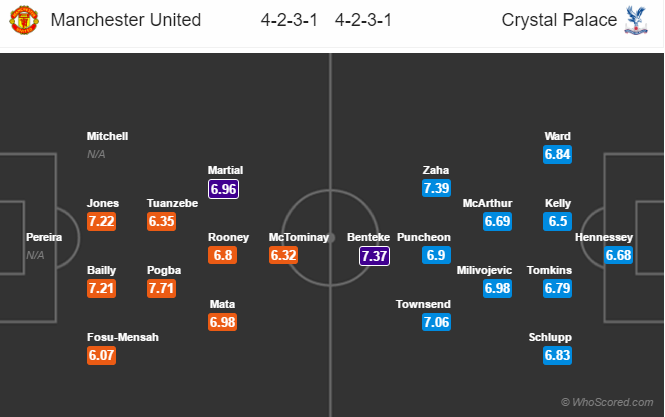Select Benteke's 7.37 rating badge
This screenshot has width=665, height=417.
click(x=374, y=256)
